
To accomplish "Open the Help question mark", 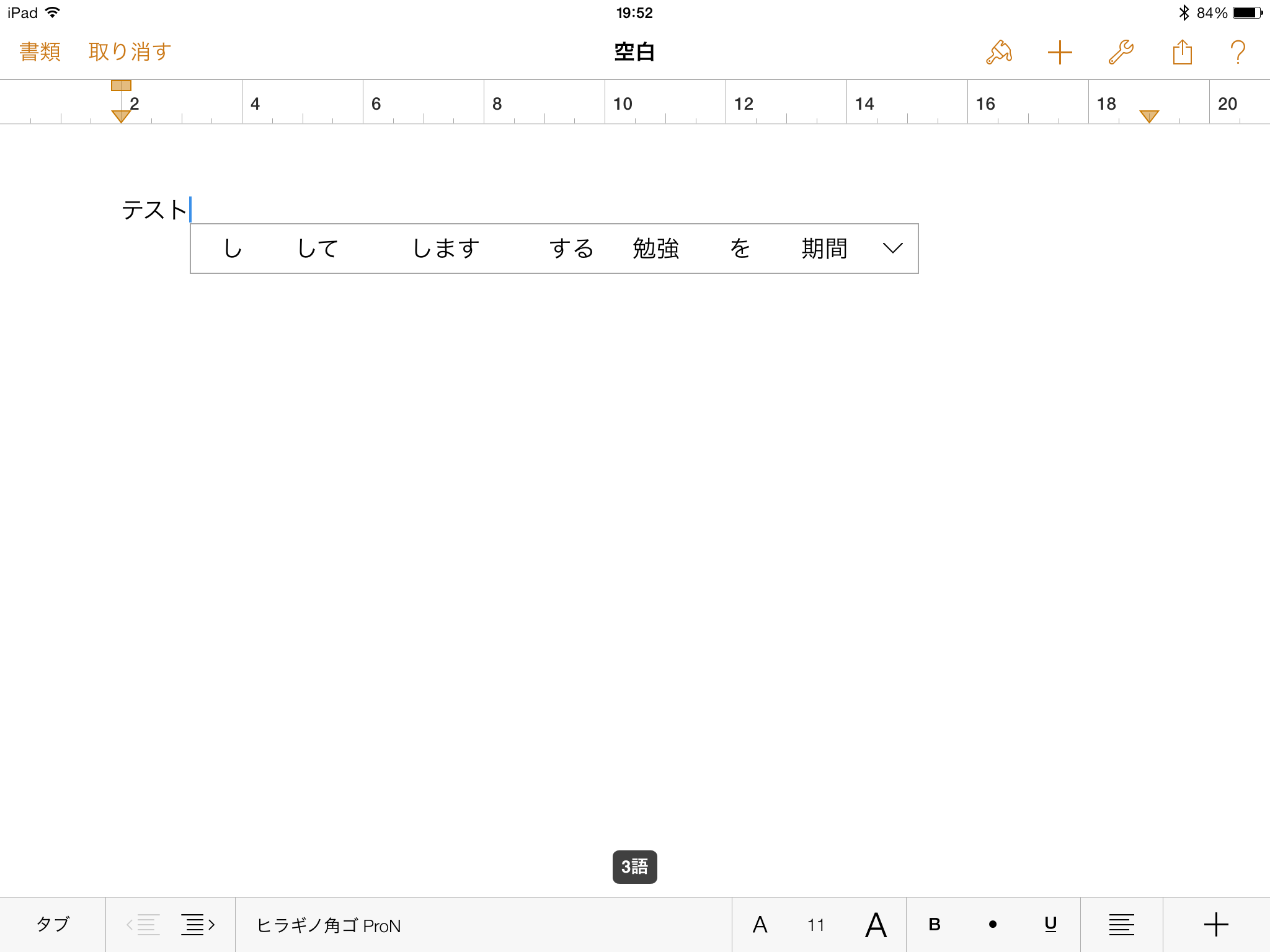I will 1238,52.
